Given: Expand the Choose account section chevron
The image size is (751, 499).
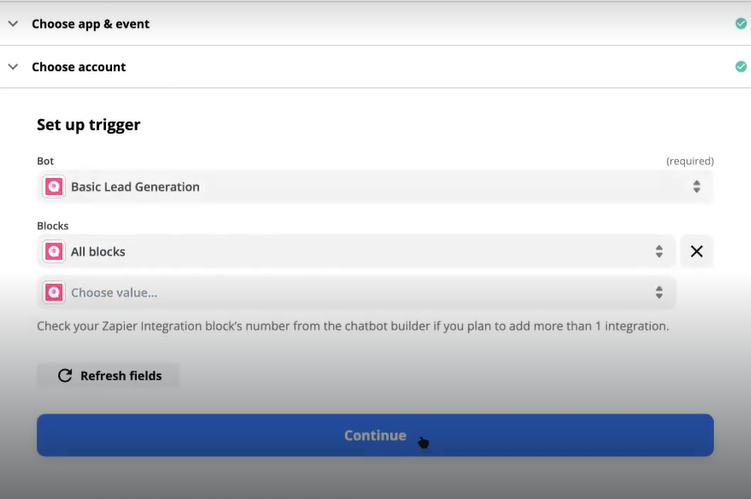Looking at the screenshot, I should tap(13, 67).
